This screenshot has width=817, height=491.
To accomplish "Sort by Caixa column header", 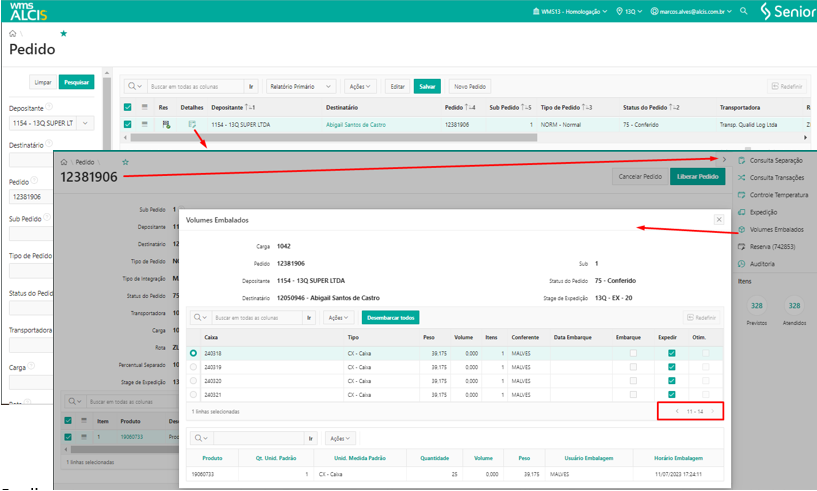I will click(211, 337).
